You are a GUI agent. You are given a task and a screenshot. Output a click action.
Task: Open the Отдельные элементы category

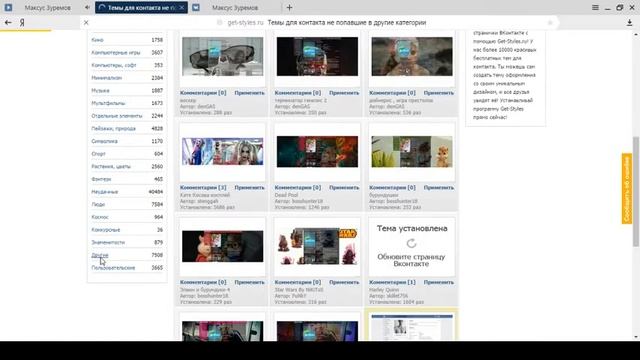tap(117, 116)
